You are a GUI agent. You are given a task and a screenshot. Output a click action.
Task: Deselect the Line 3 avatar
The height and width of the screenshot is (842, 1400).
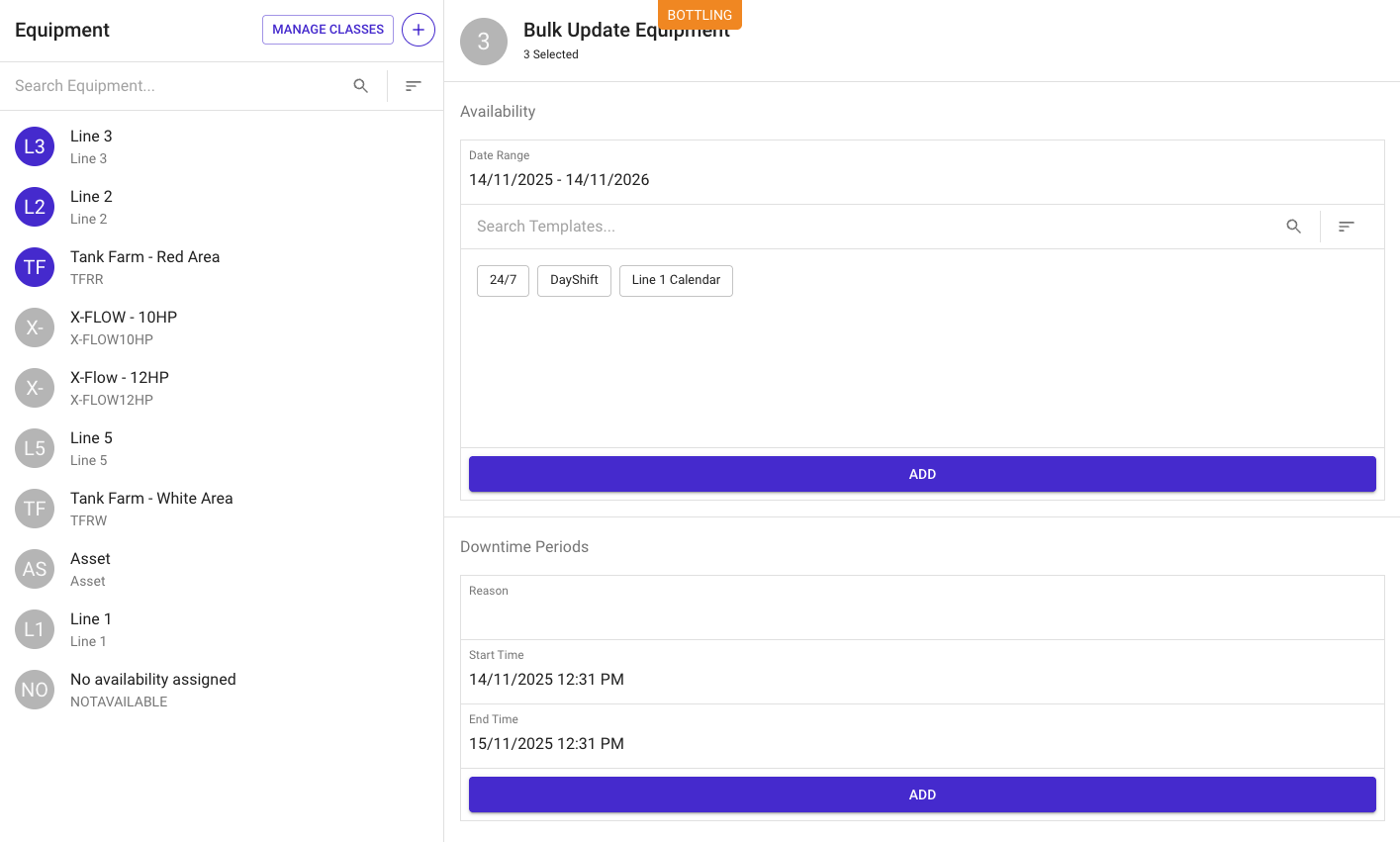point(35,146)
